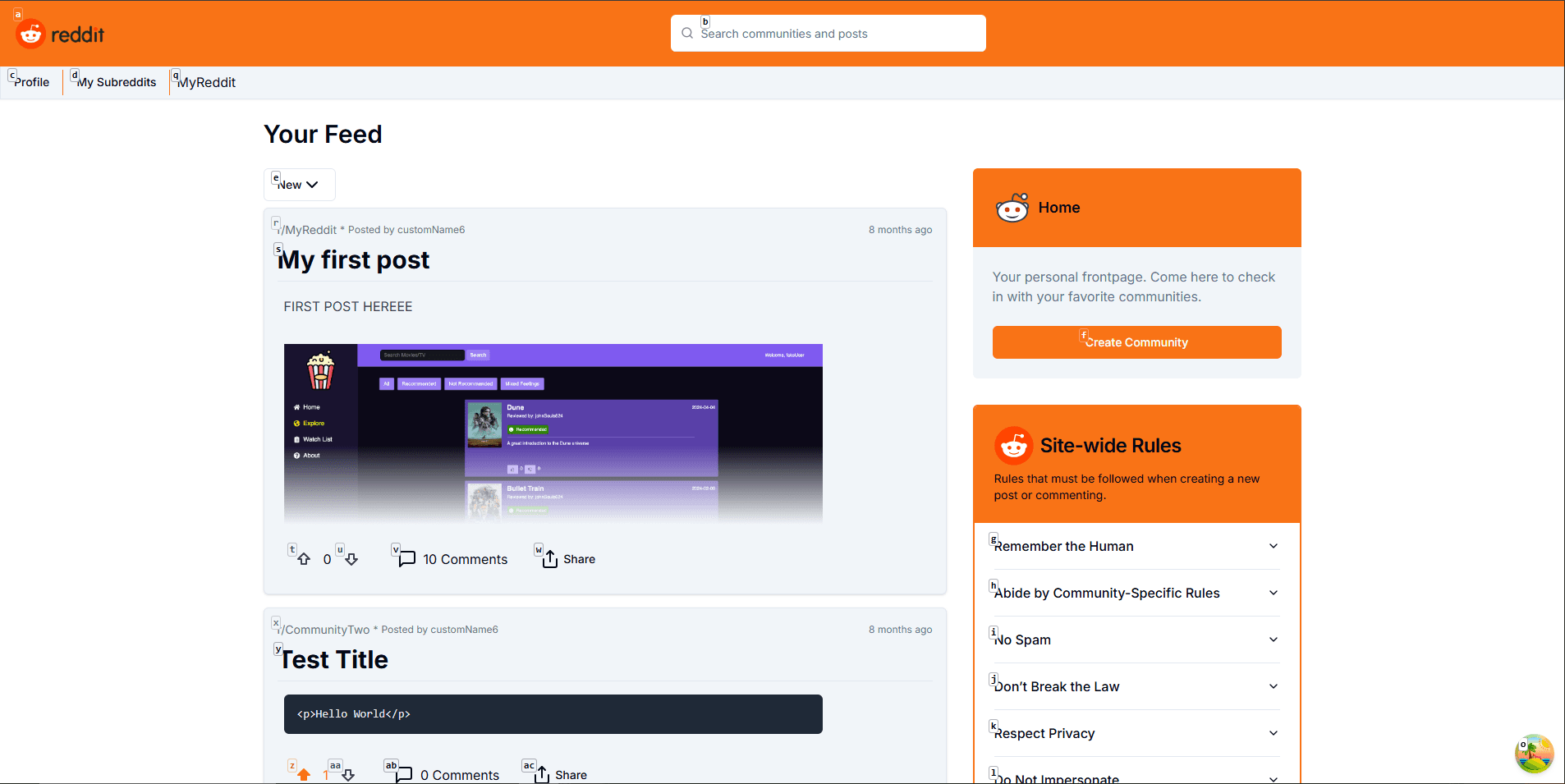1565x784 pixels.
Task: Click the reddit logo icon in header
Action: 30,34
